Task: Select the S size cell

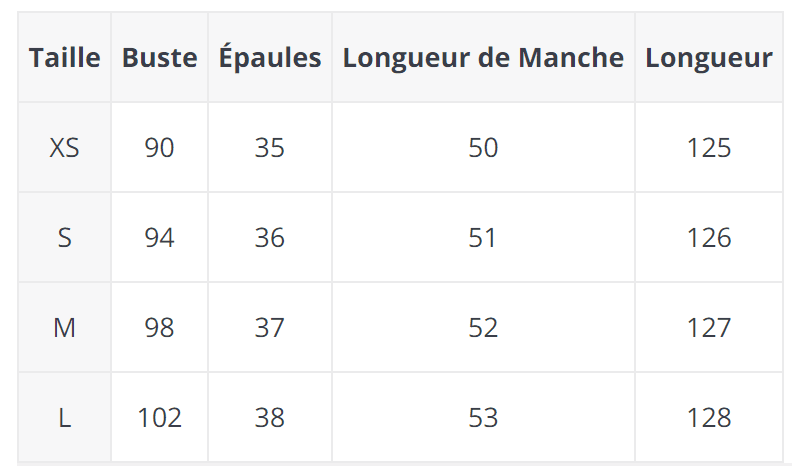Action: pos(64,238)
